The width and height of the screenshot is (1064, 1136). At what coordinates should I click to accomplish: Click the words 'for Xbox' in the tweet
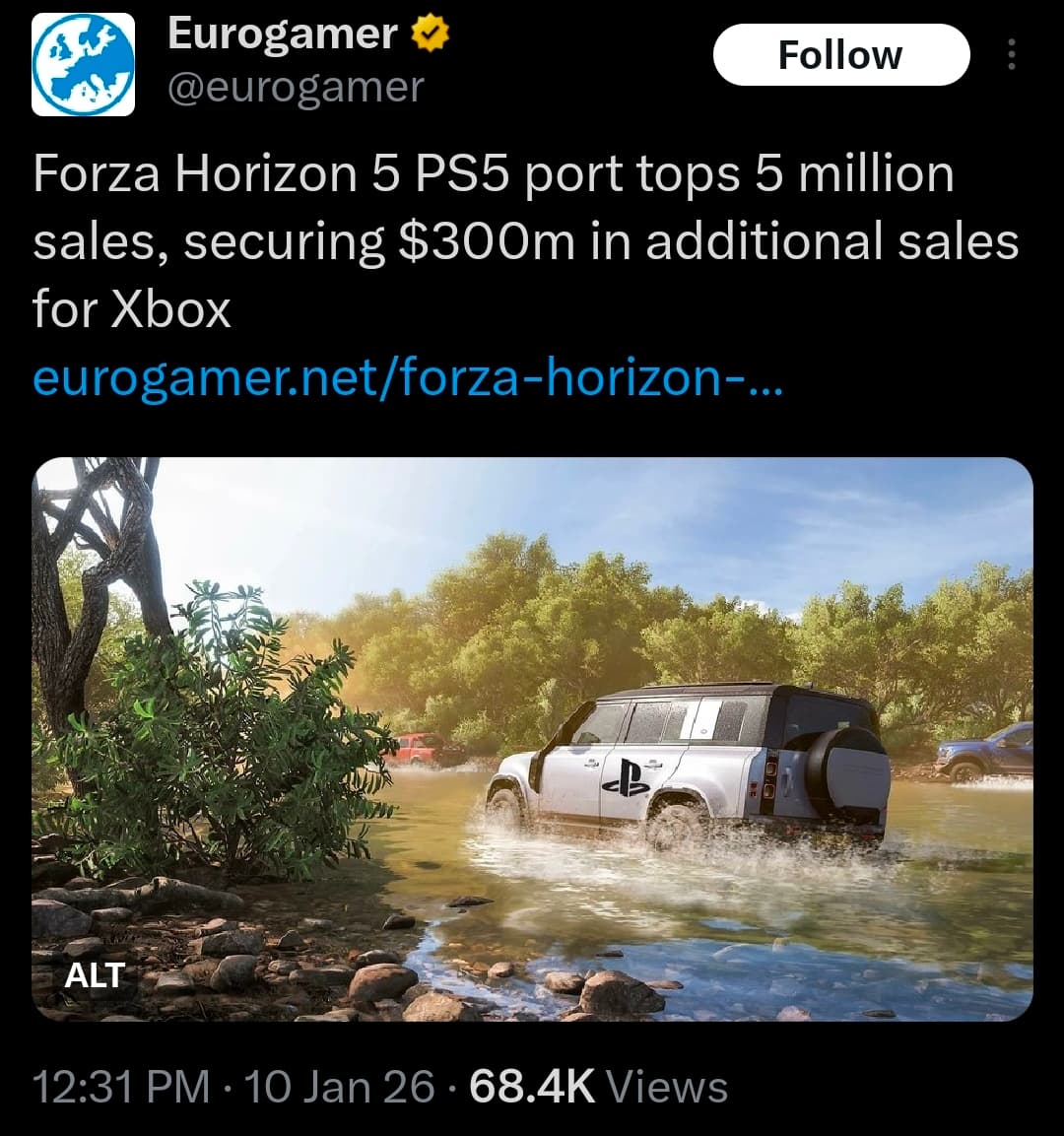(x=131, y=309)
